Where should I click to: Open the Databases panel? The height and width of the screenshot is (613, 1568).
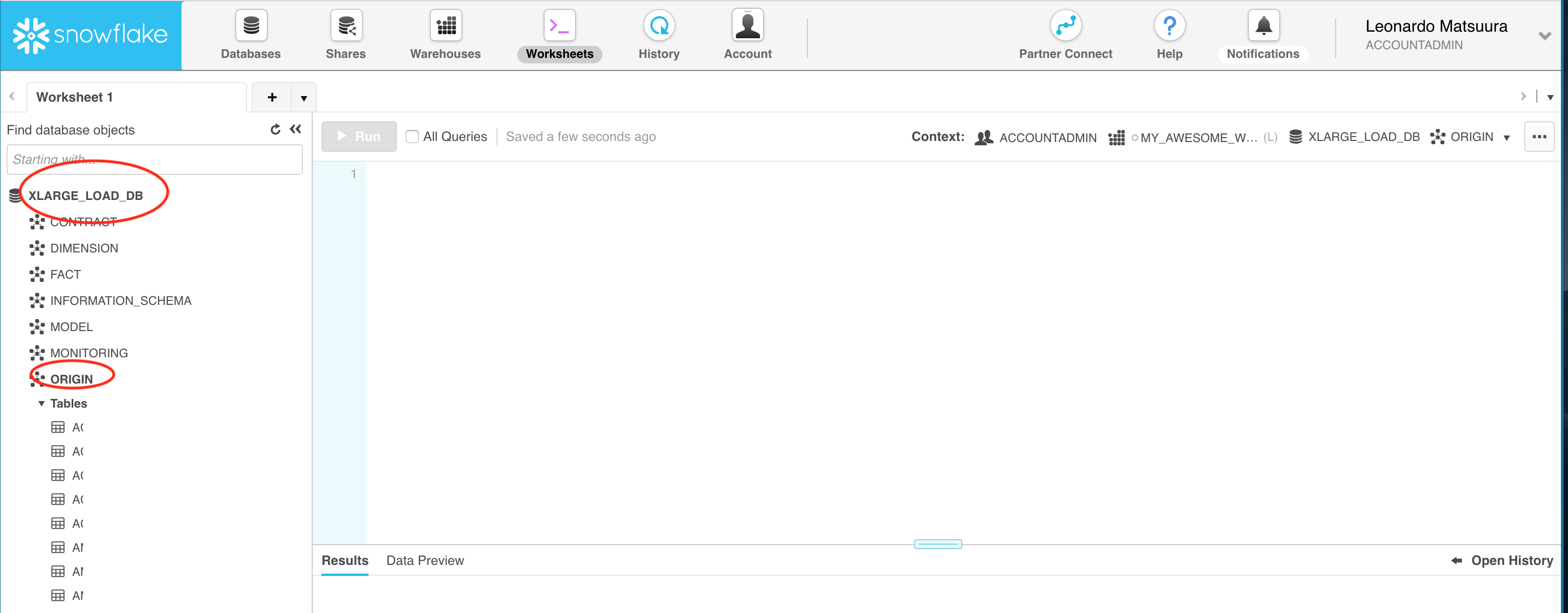(250, 33)
